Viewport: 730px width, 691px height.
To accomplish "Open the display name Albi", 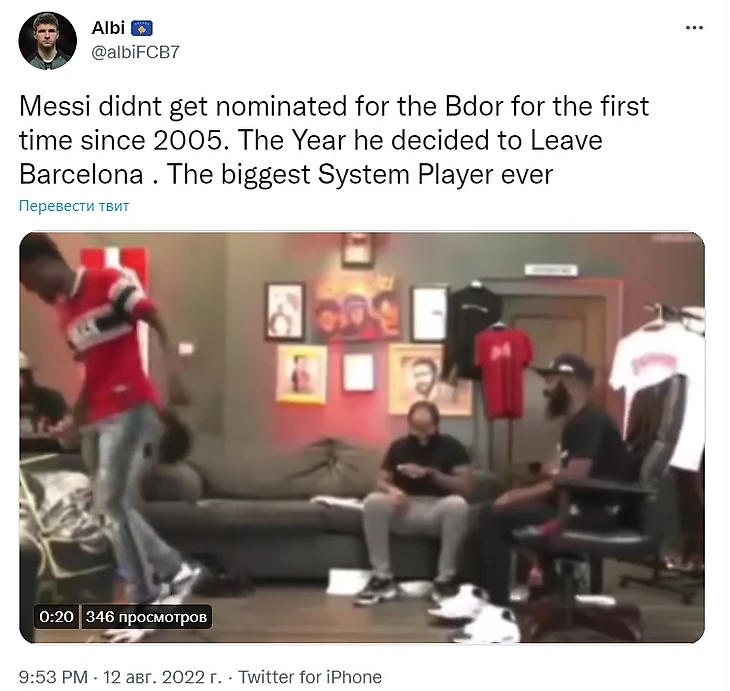I will [x=108, y=28].
